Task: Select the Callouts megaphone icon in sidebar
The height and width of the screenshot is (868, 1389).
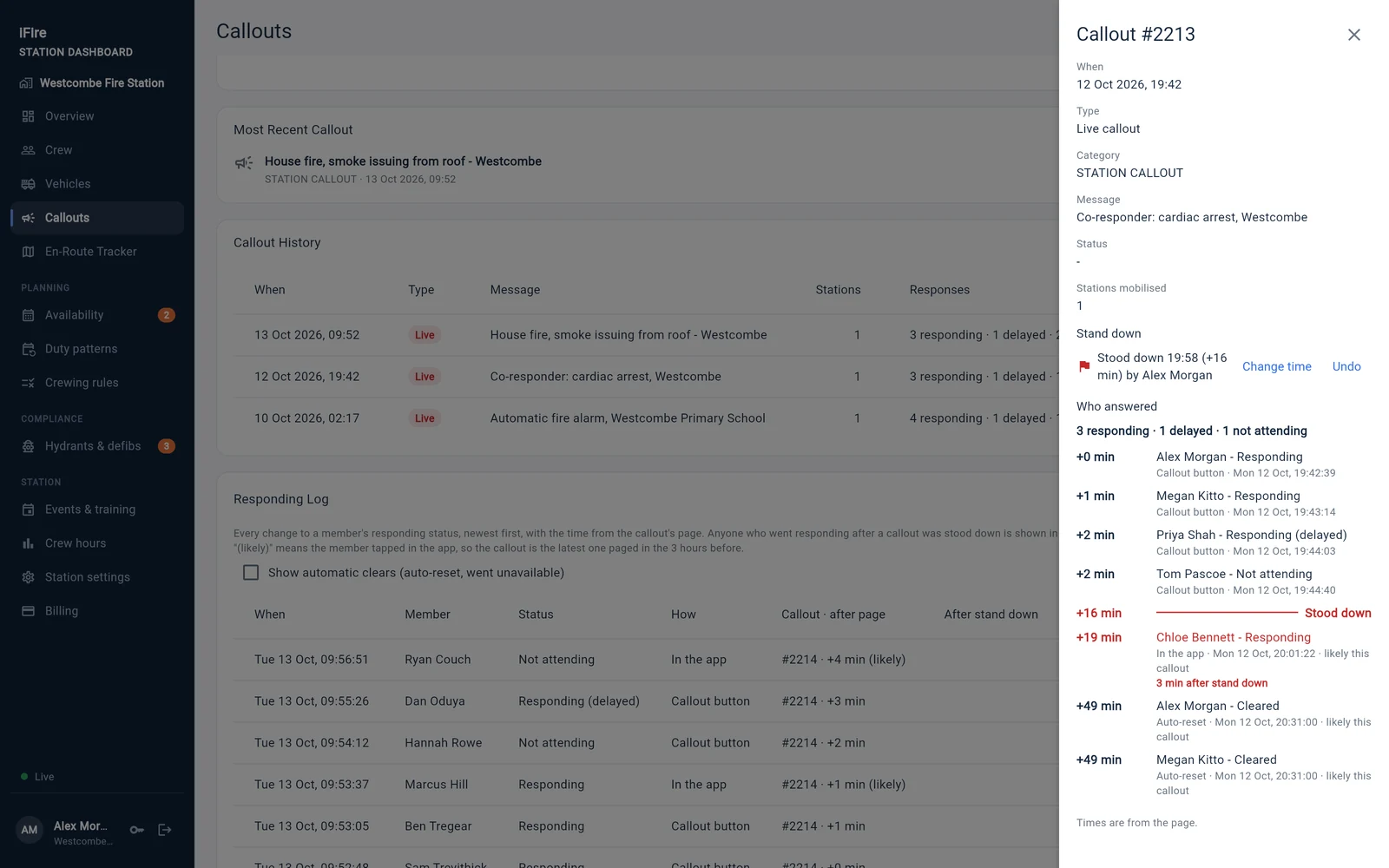Action: click(x=28, y=218)
